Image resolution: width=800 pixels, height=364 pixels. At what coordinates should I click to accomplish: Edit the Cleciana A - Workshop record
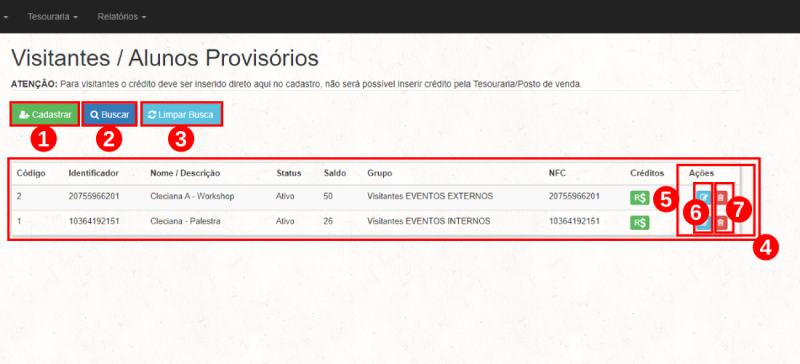(704, 197)
